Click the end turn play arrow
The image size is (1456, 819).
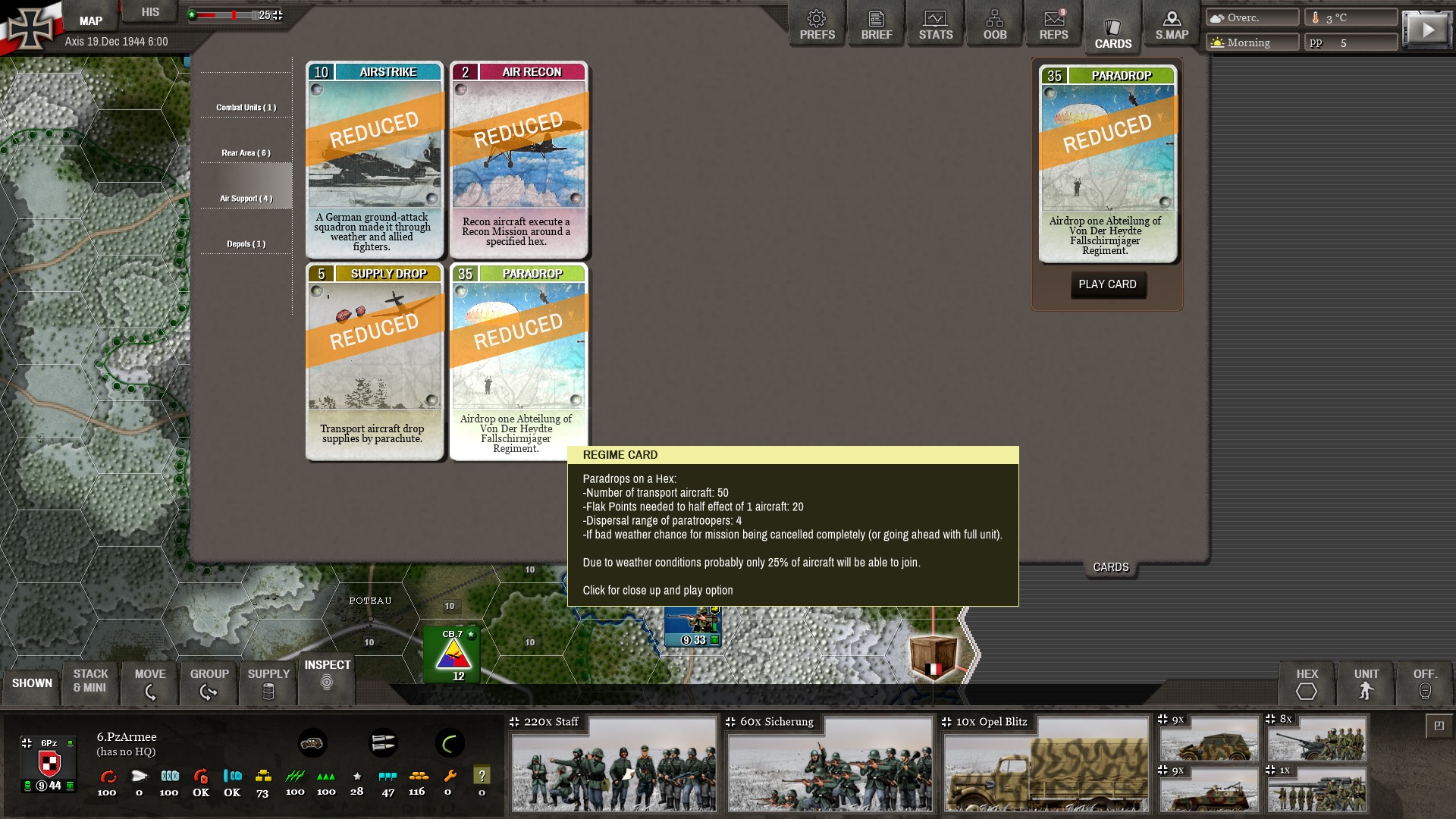(1426, 30)
